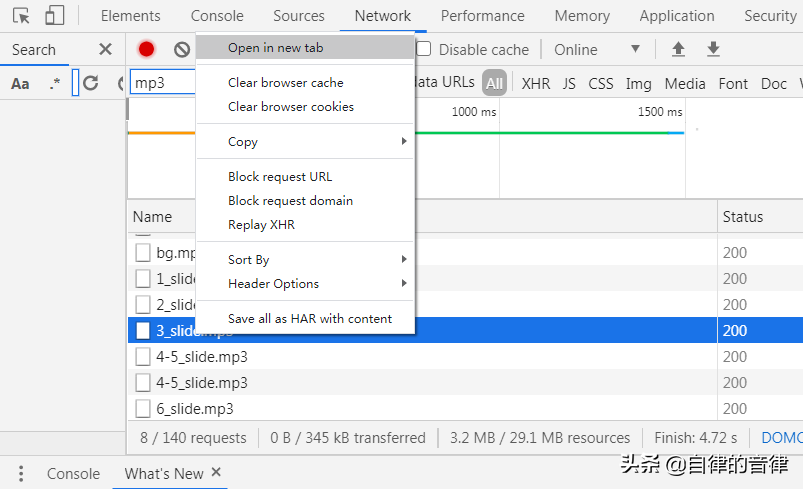Open the three-dot drawer menu icon
Screen dimensions: 803x489
[21, 474]
